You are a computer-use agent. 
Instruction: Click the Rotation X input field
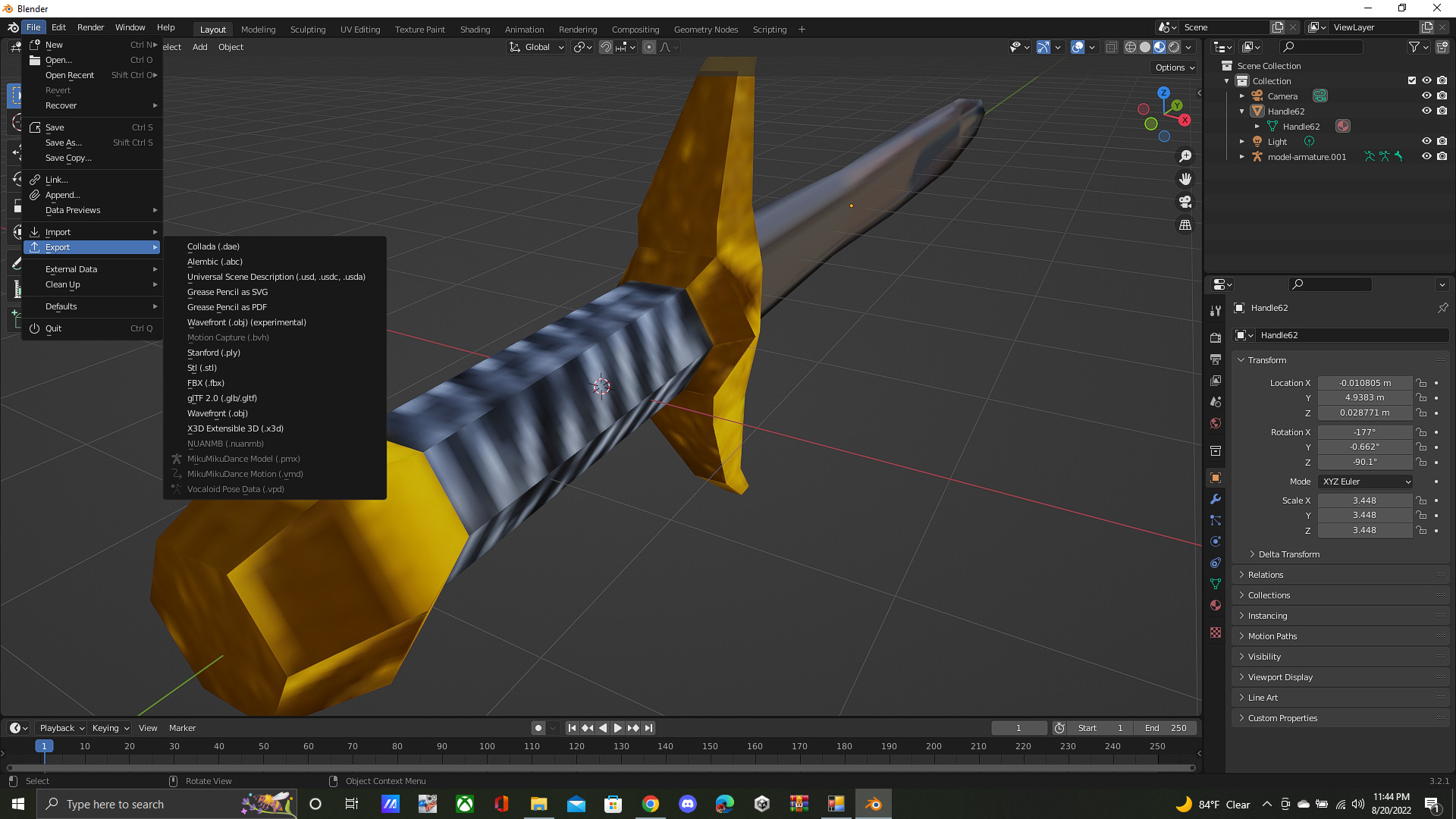[1363, 432]
